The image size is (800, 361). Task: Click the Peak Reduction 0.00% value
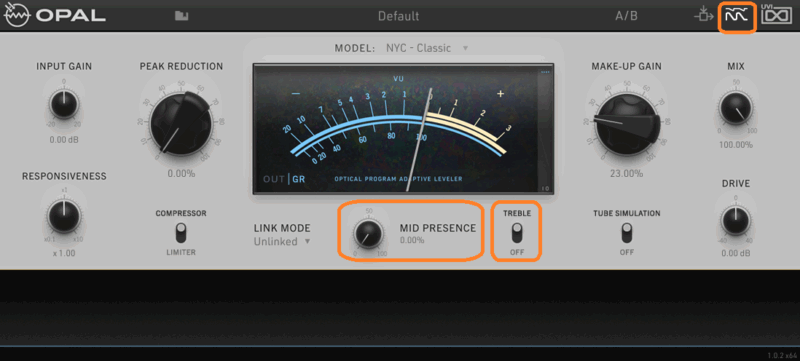(x=181, y=174)
